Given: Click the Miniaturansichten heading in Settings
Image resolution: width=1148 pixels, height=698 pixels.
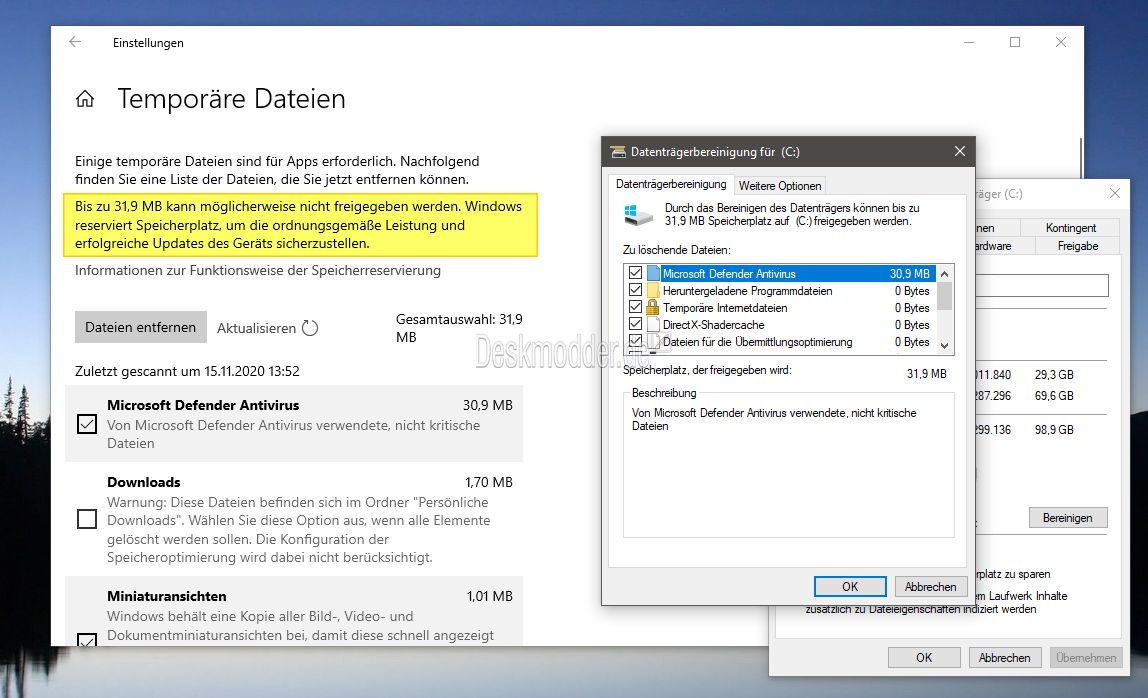Looking at the screenshot, I should [167, 596].
